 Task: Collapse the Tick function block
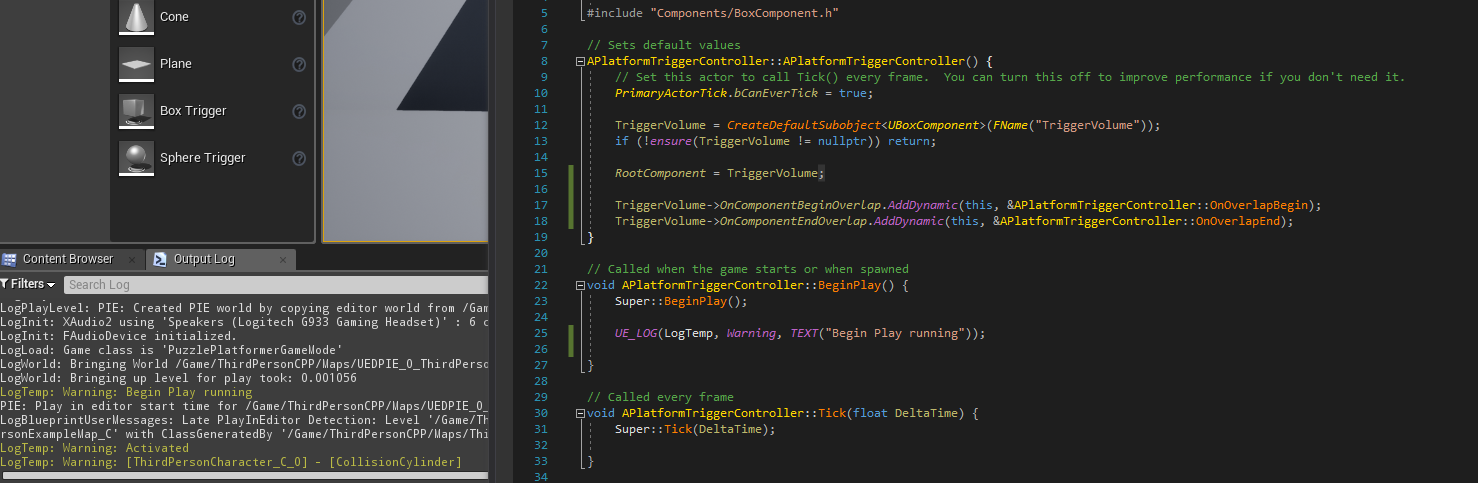point(581,414)
